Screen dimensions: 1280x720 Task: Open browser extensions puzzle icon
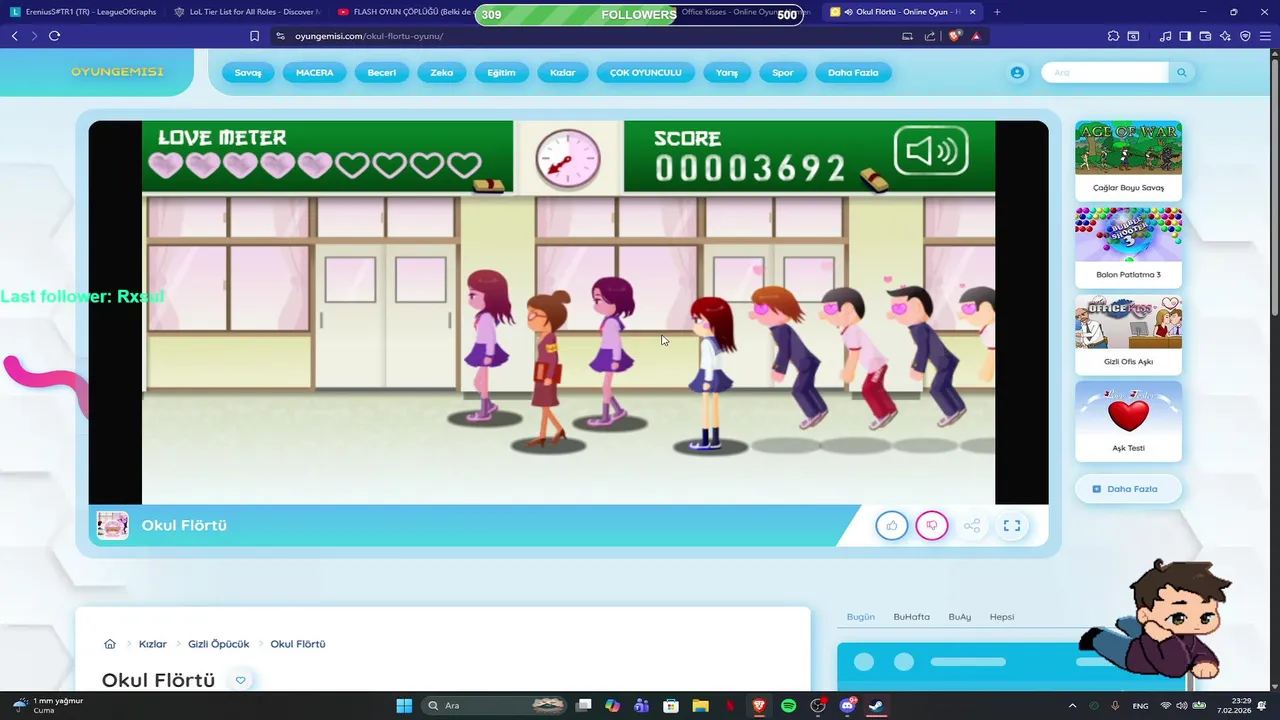click(x=1113, y=36)
